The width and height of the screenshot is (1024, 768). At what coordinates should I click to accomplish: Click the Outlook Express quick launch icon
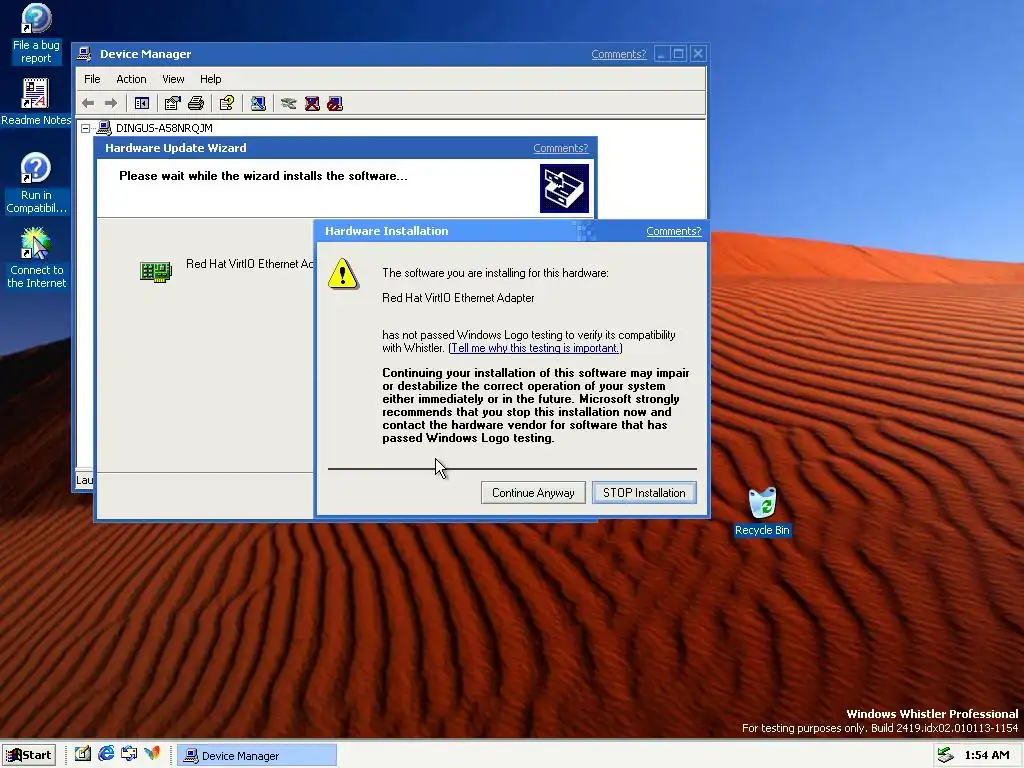click(129, 754)
